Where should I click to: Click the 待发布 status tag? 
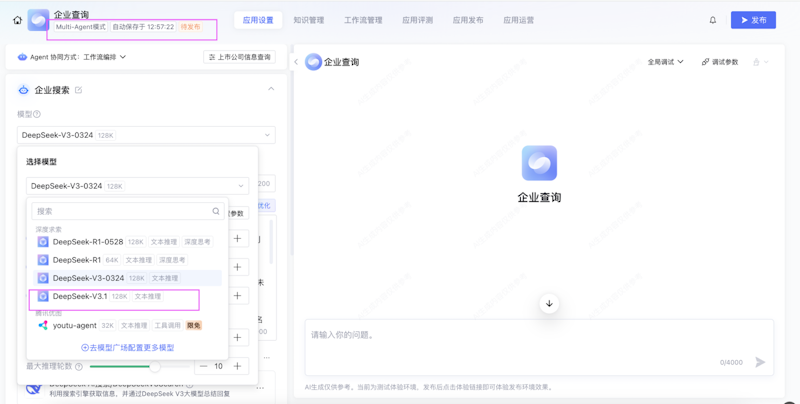[190, 27]
